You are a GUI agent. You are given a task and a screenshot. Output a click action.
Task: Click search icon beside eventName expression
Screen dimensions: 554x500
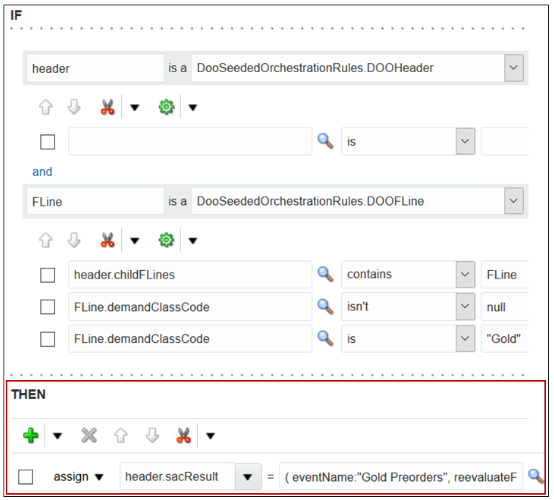(x=535, y=477)
